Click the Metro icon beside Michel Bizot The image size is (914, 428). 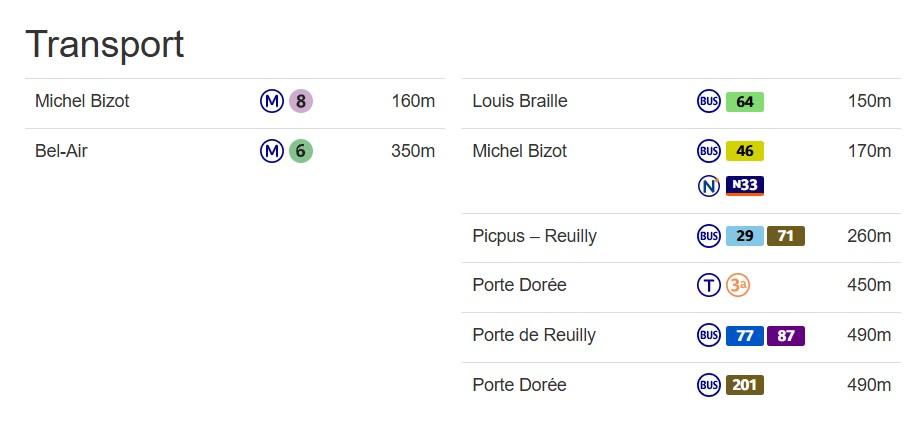(272, 101)
